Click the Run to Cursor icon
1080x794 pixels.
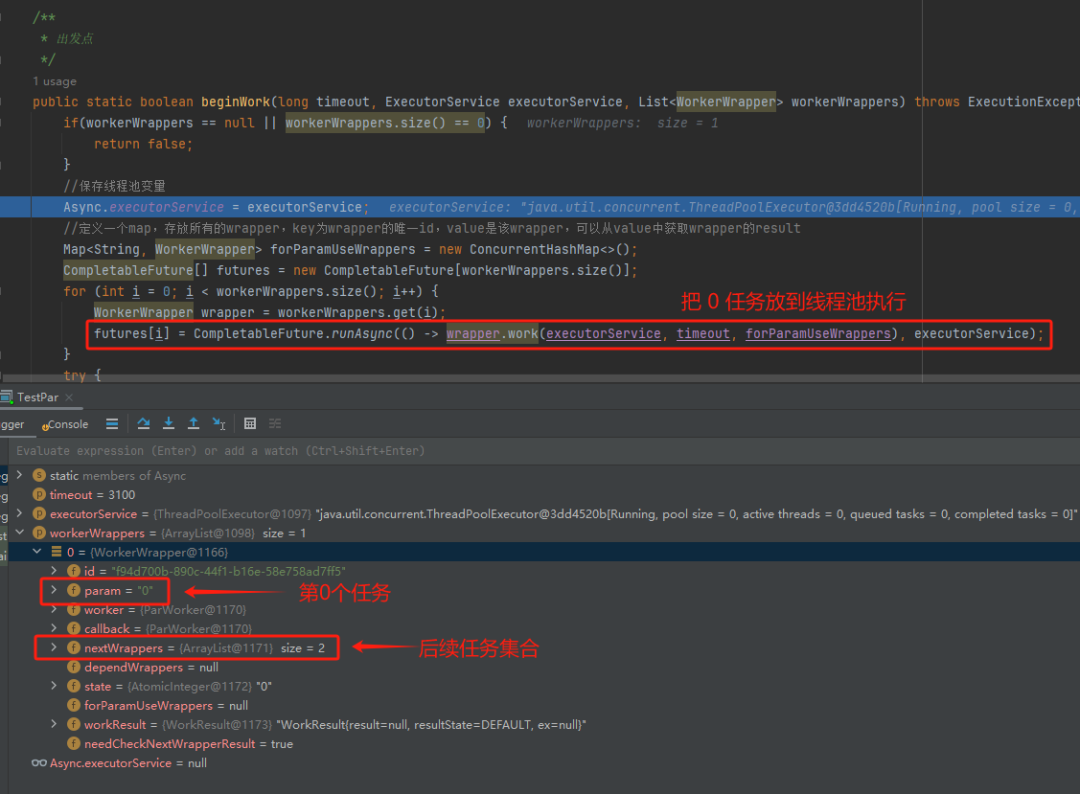[x=219, y=424]
